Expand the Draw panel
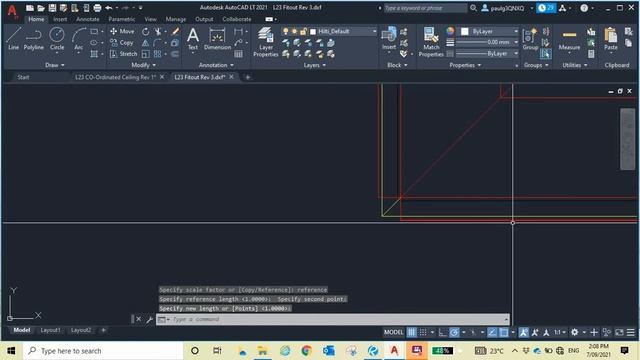The width and height of the screenshot is (640, 360). (55, 65)
